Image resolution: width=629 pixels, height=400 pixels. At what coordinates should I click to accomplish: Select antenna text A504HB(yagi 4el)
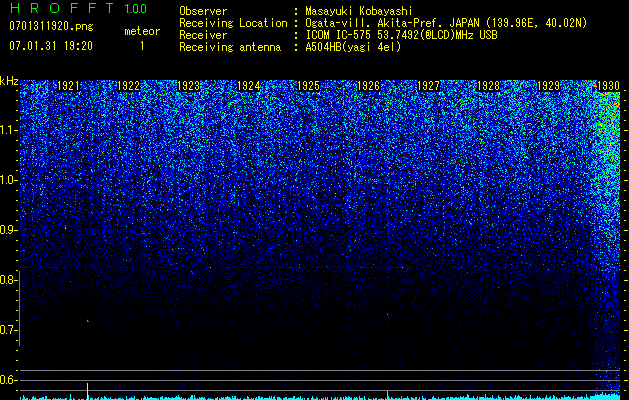point(353,47)
